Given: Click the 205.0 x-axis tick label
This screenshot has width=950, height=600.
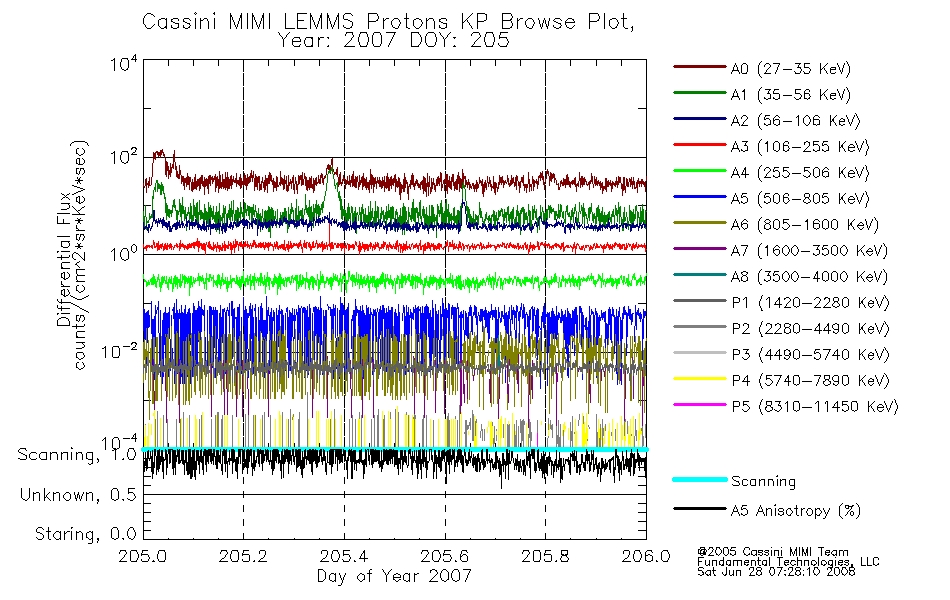Looking at the screenshot, I should 143,556.
